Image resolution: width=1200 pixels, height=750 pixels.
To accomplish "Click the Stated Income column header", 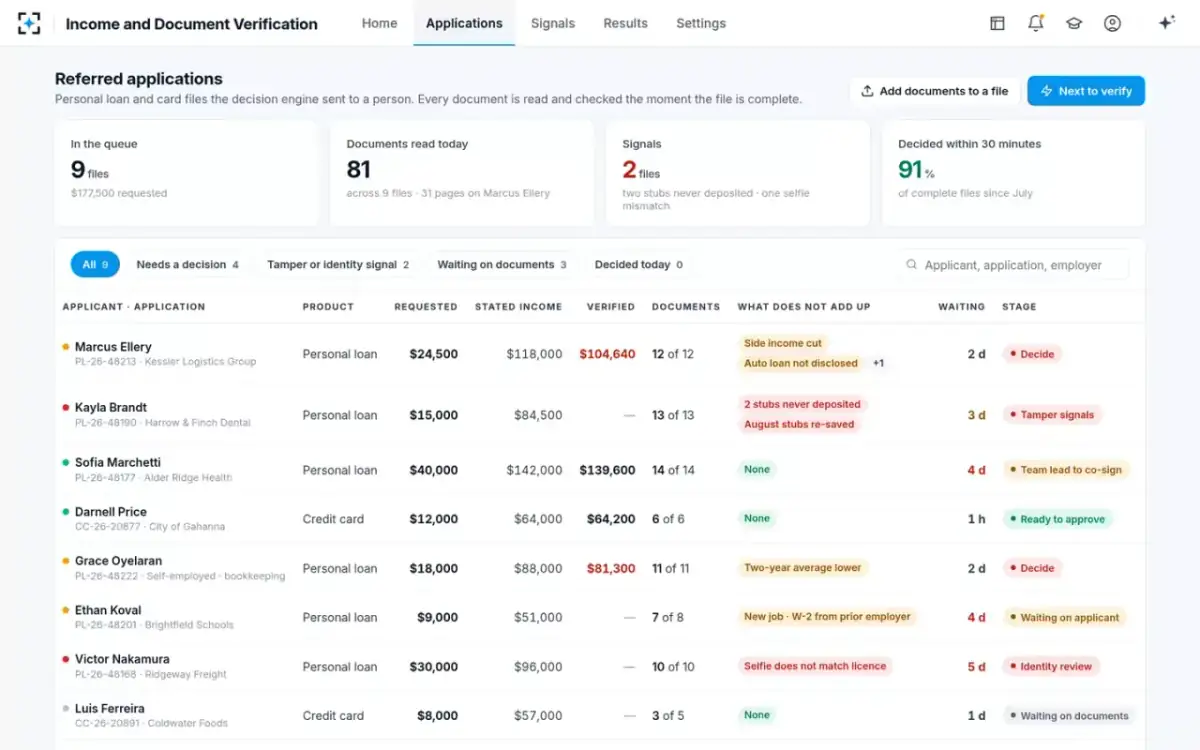I will click(x=518, y=307).
